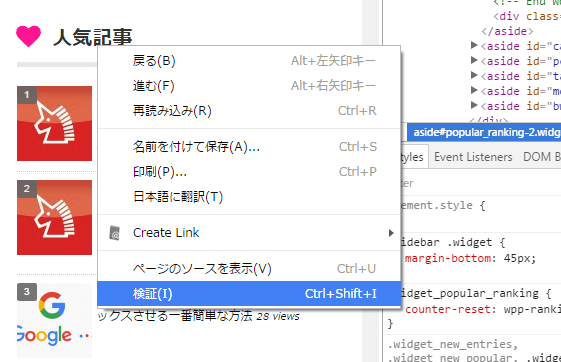Screen dimensions: 561x362
Task: Expand the fourth collapsed aside node in DOM tree
Action: coord(474,90)
